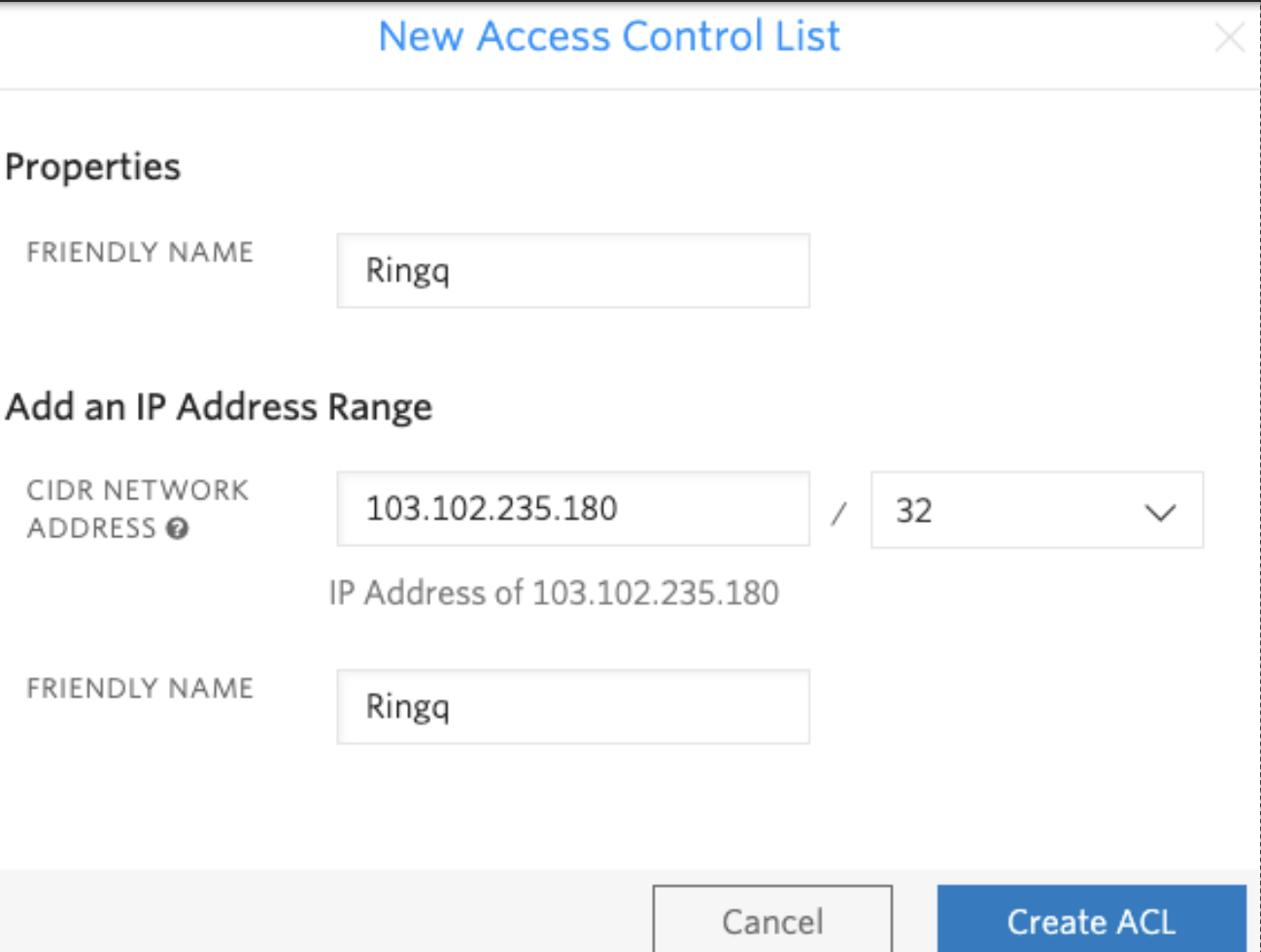Expand the subnet mask selector showing 32
Screen dimensions: 1261x952
pyautogui.click(x=1035, y=512)
